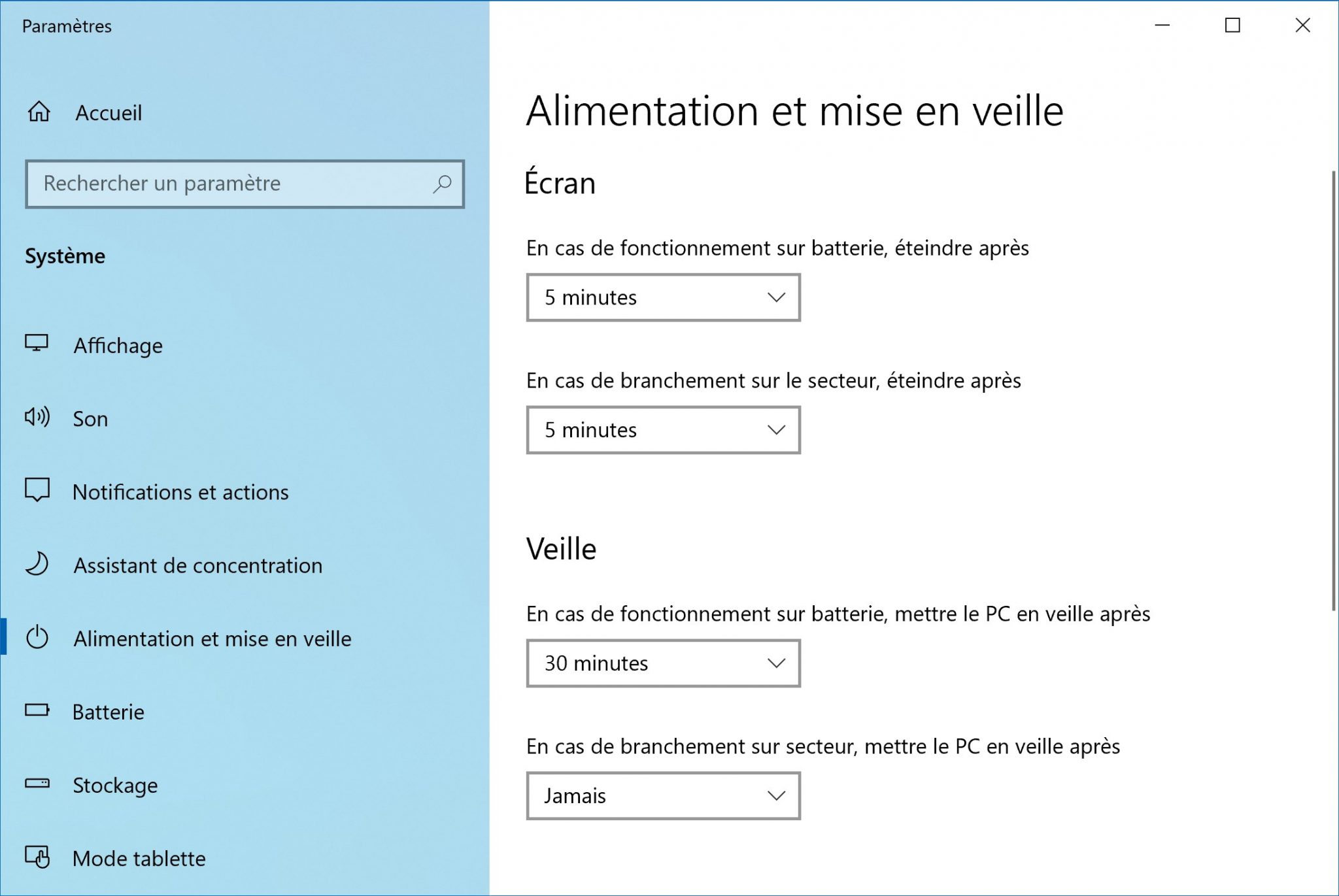Open the Mode tablette section
Screen dimensions: 1339x896
click(x=139, y=858)
